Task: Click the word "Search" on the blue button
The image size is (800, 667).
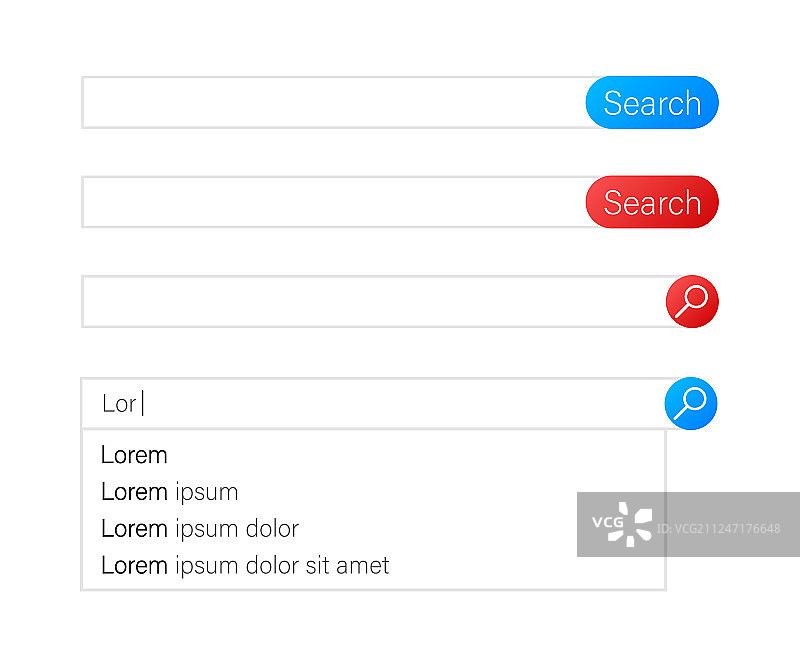Action: pyautogui.click(x=652, y=103)
